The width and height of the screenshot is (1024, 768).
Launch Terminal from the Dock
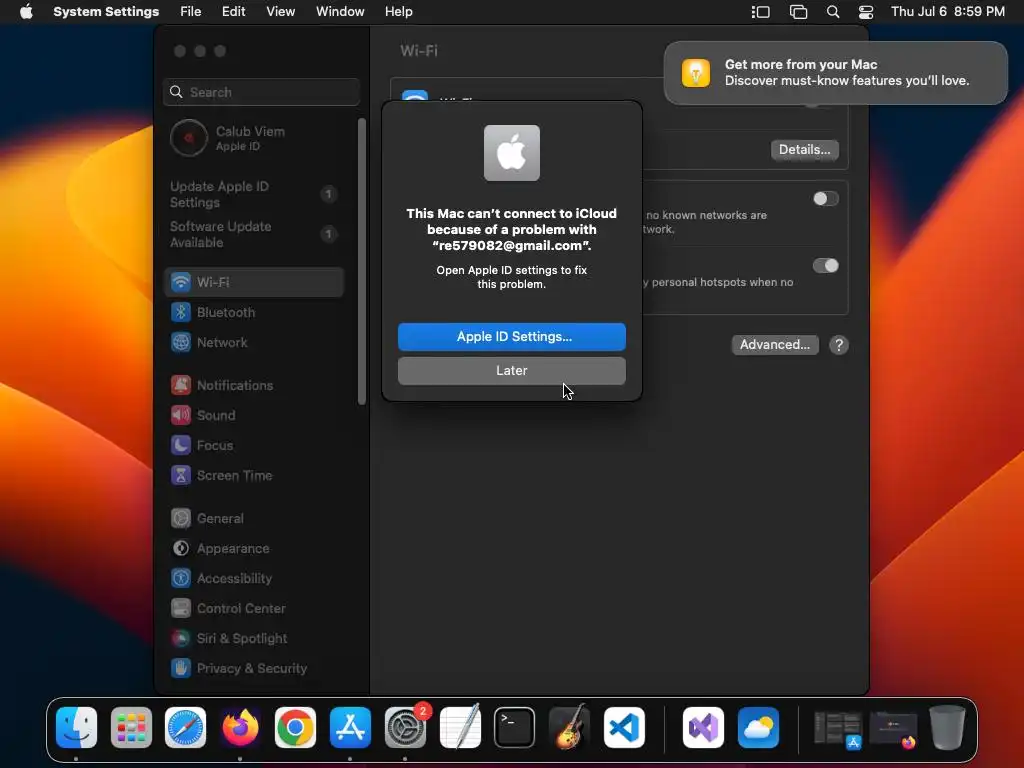point(515,727)
